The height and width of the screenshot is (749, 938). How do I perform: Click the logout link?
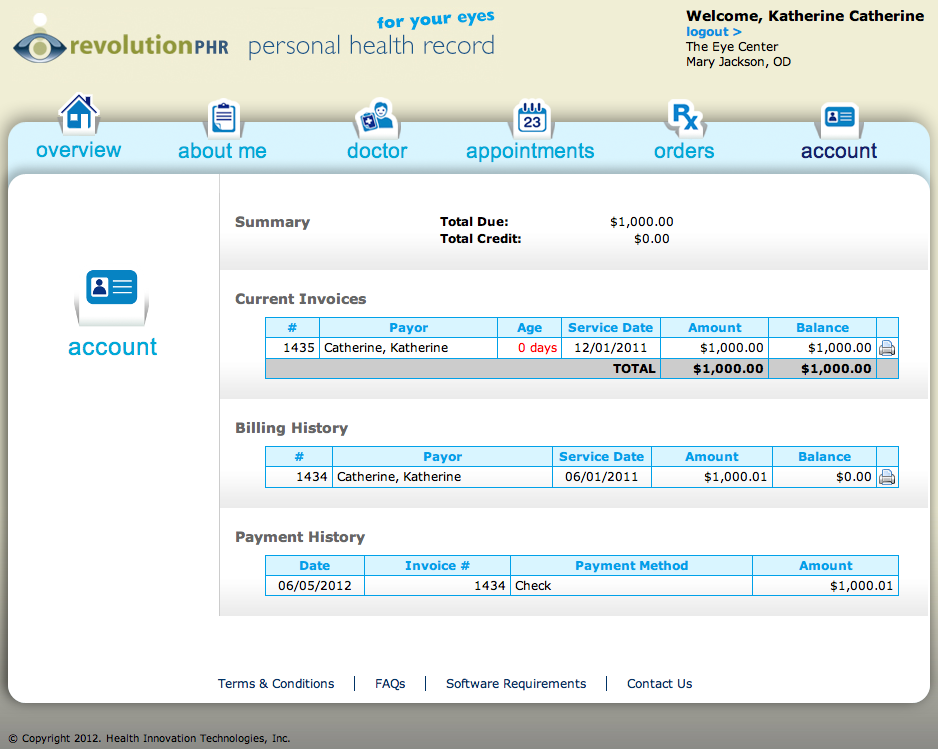713,32
